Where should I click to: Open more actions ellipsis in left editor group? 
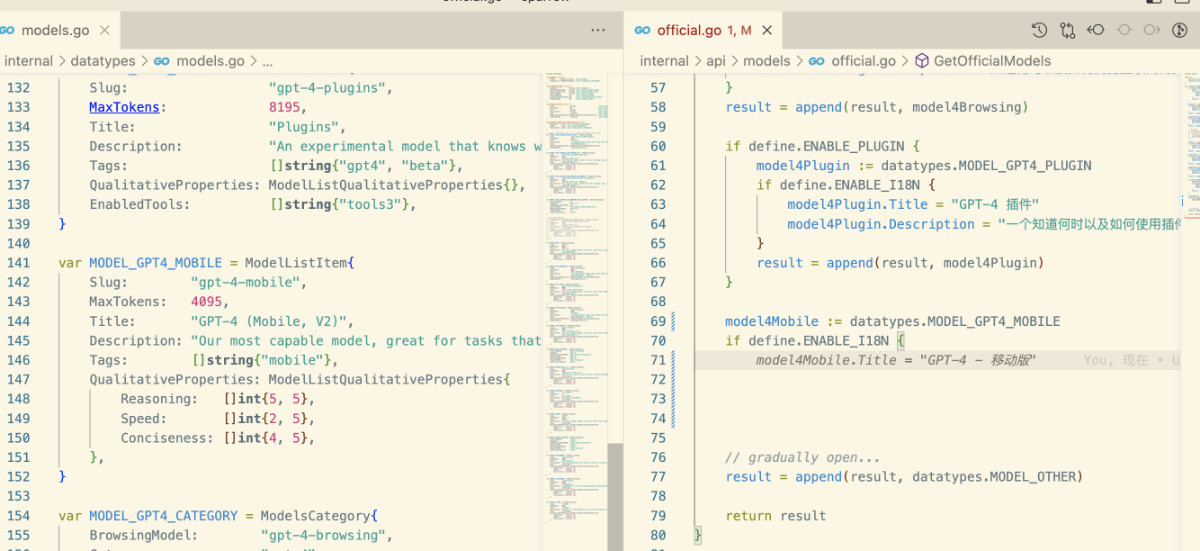(598, 30)
